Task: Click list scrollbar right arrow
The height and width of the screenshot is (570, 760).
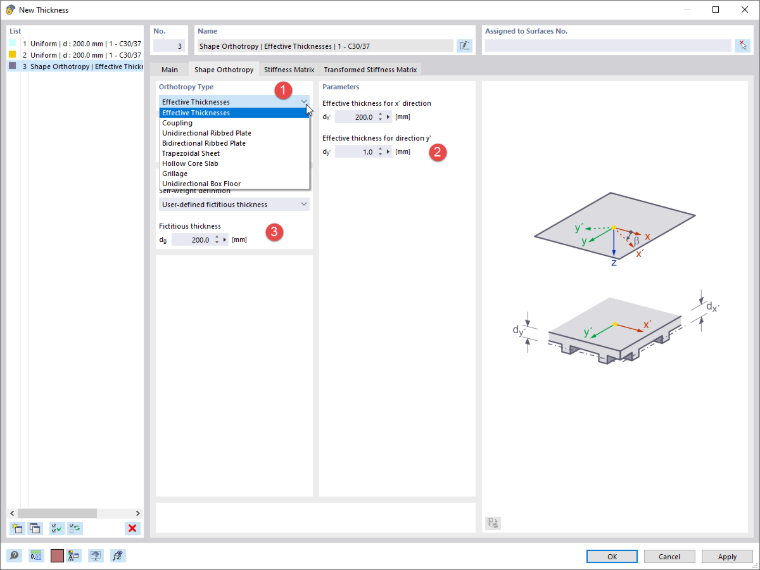Action: click(138, 513)
